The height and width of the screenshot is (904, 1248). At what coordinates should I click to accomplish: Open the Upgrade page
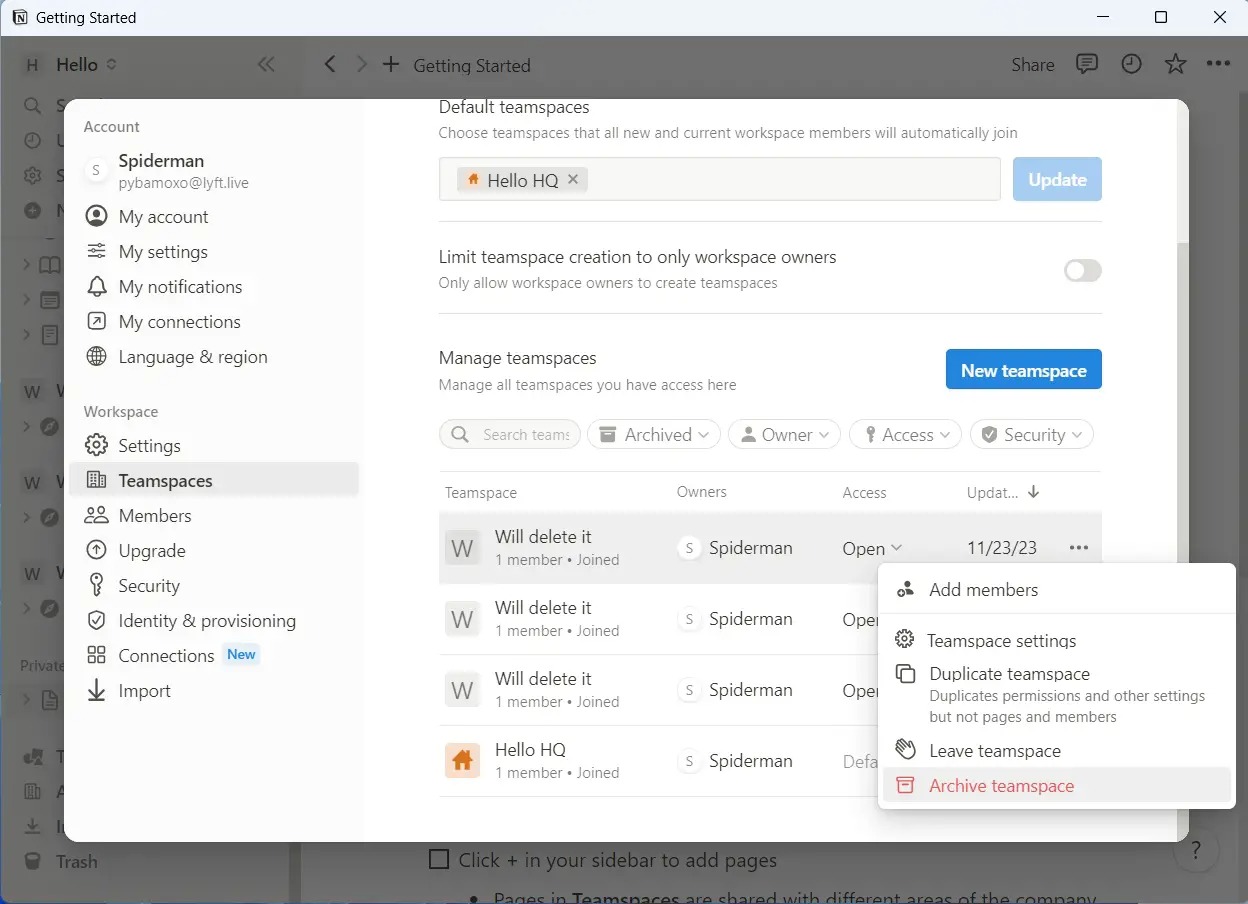(x=151, y=550)
